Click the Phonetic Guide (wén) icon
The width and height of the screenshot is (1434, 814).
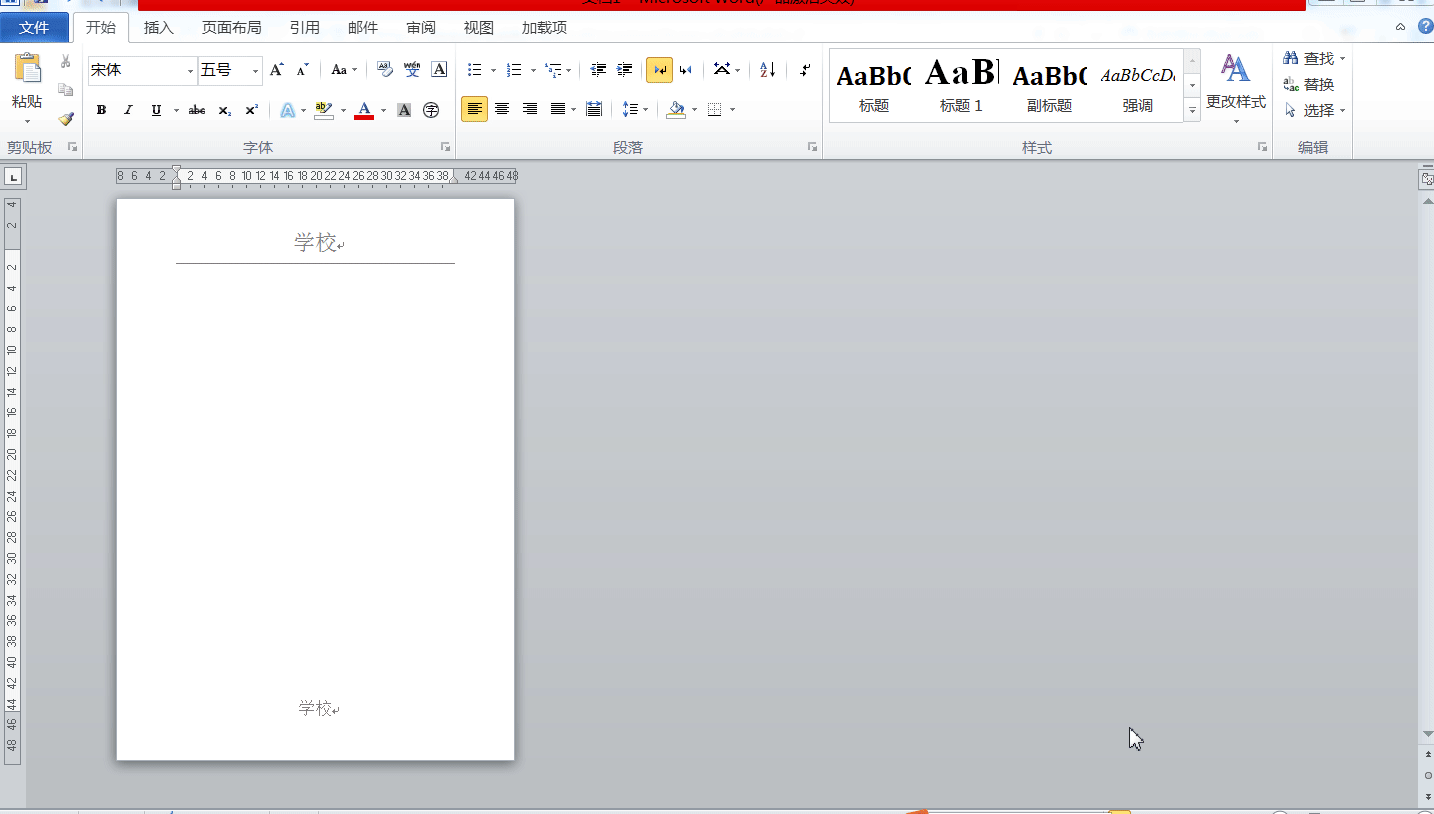pyautogui.click(x=412, y=70)
